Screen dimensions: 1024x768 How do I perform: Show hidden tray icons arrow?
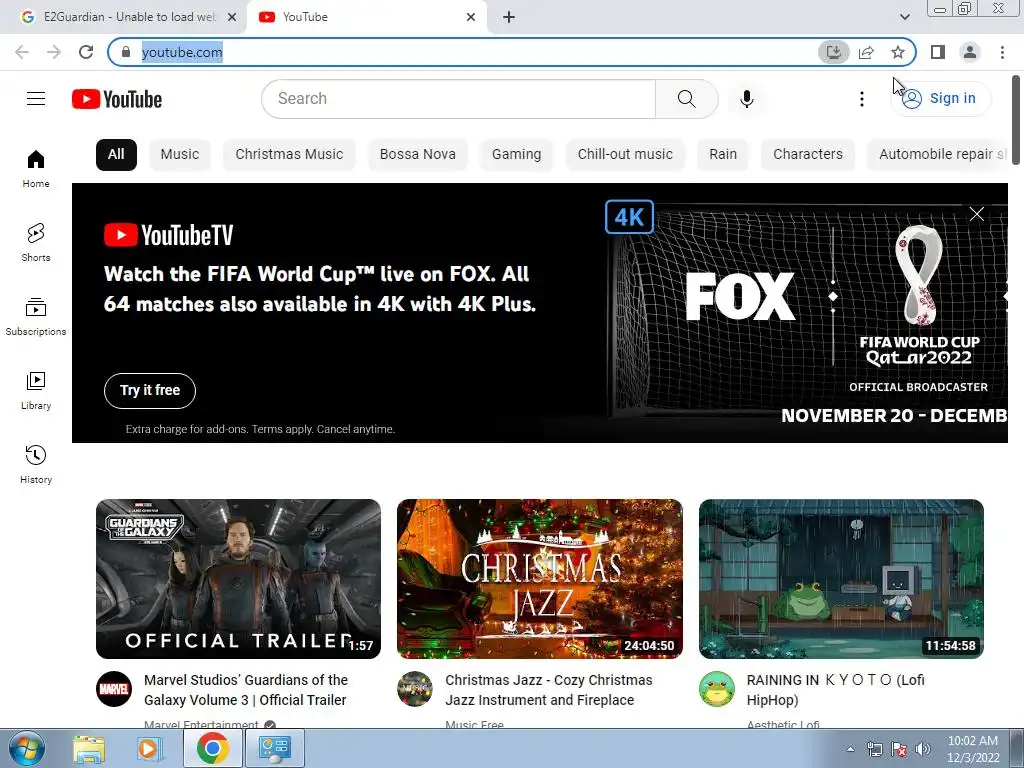(850, 749)
